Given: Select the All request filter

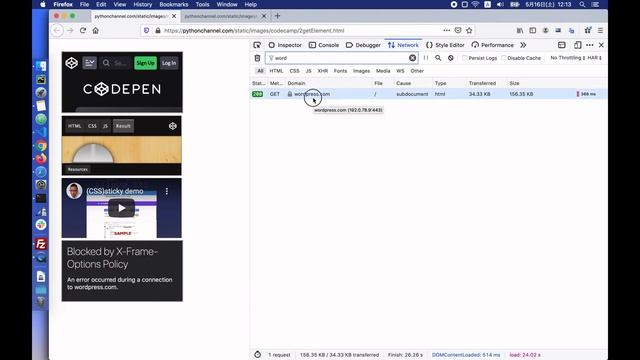Looking at the screenshot, I should [x=260, y=71].
